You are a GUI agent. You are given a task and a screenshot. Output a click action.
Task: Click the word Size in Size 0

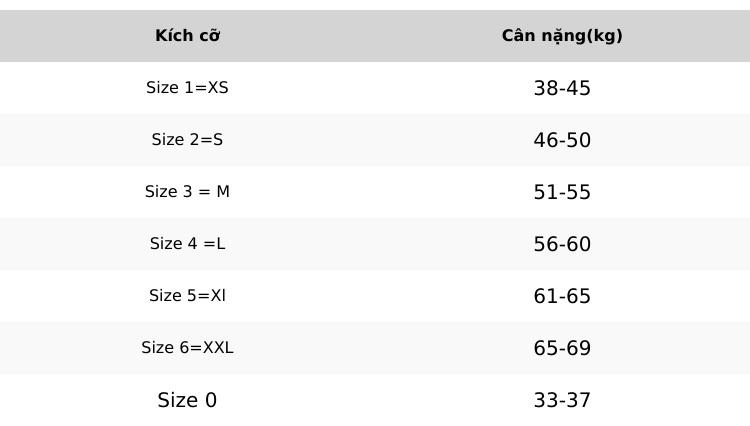[x=177, y=400]
